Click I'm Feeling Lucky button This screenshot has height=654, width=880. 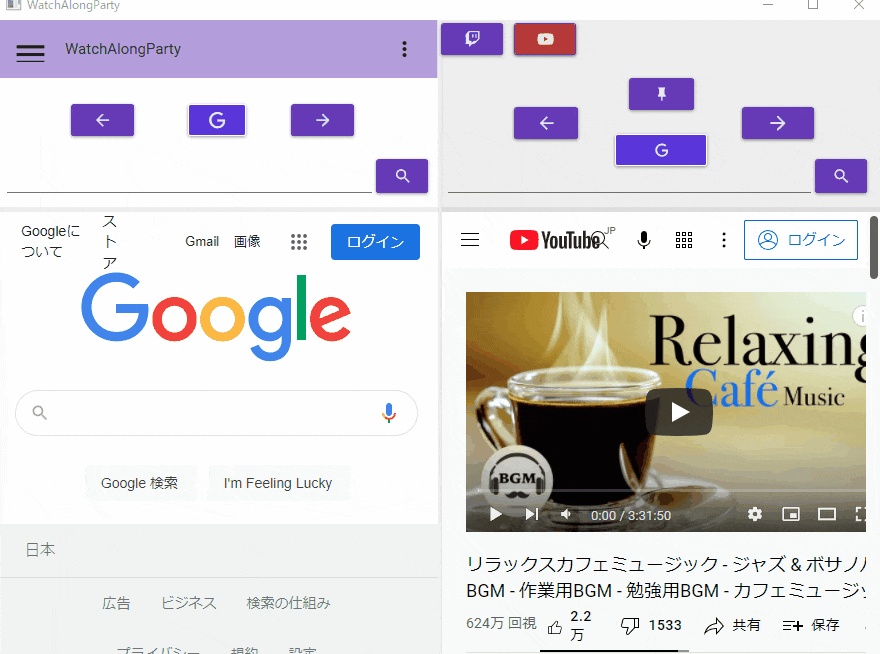pos(278,483)
